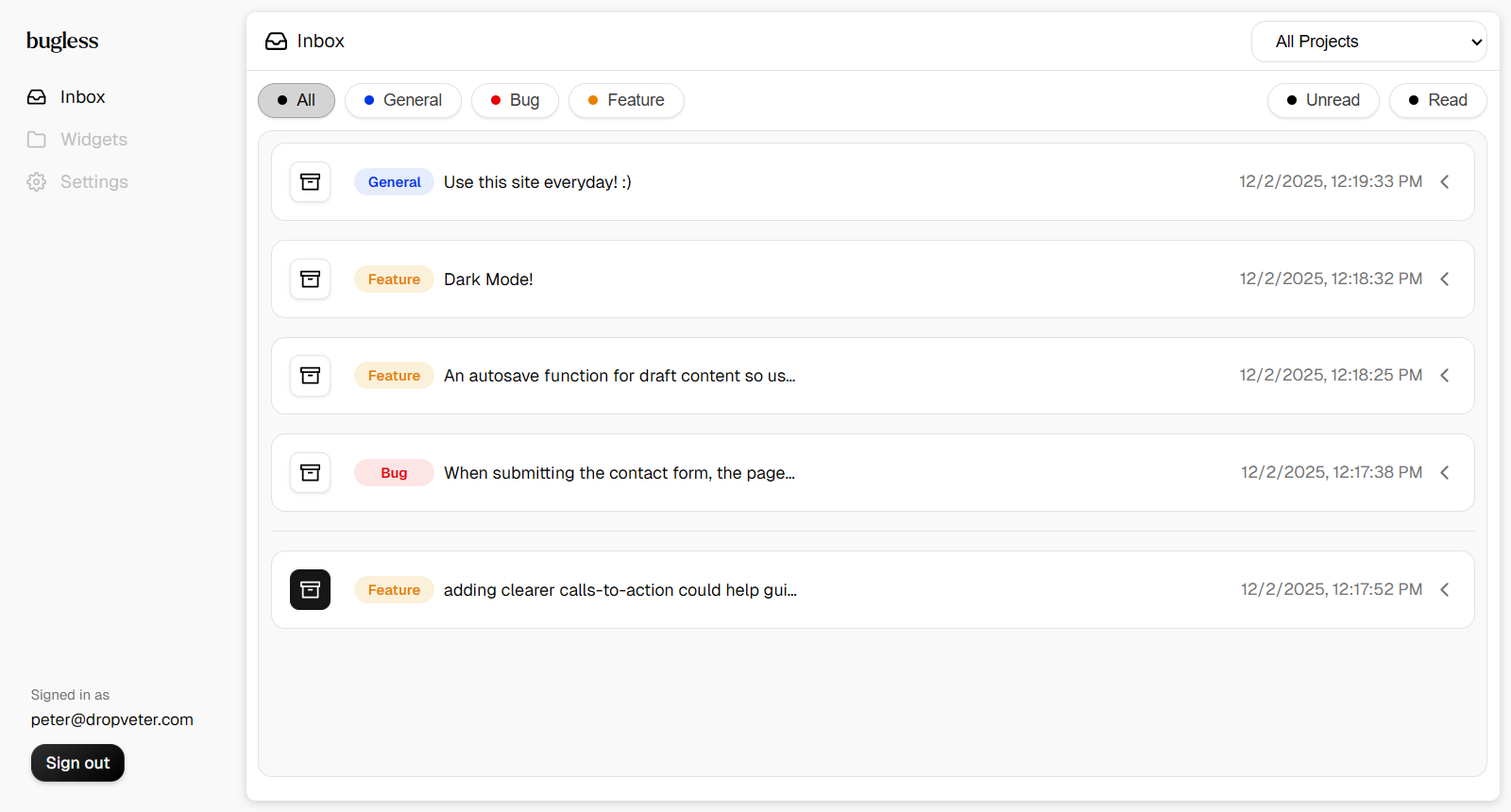
Task: Click the Sign out button
Action: pyautogui.click(x=77, y=763)
